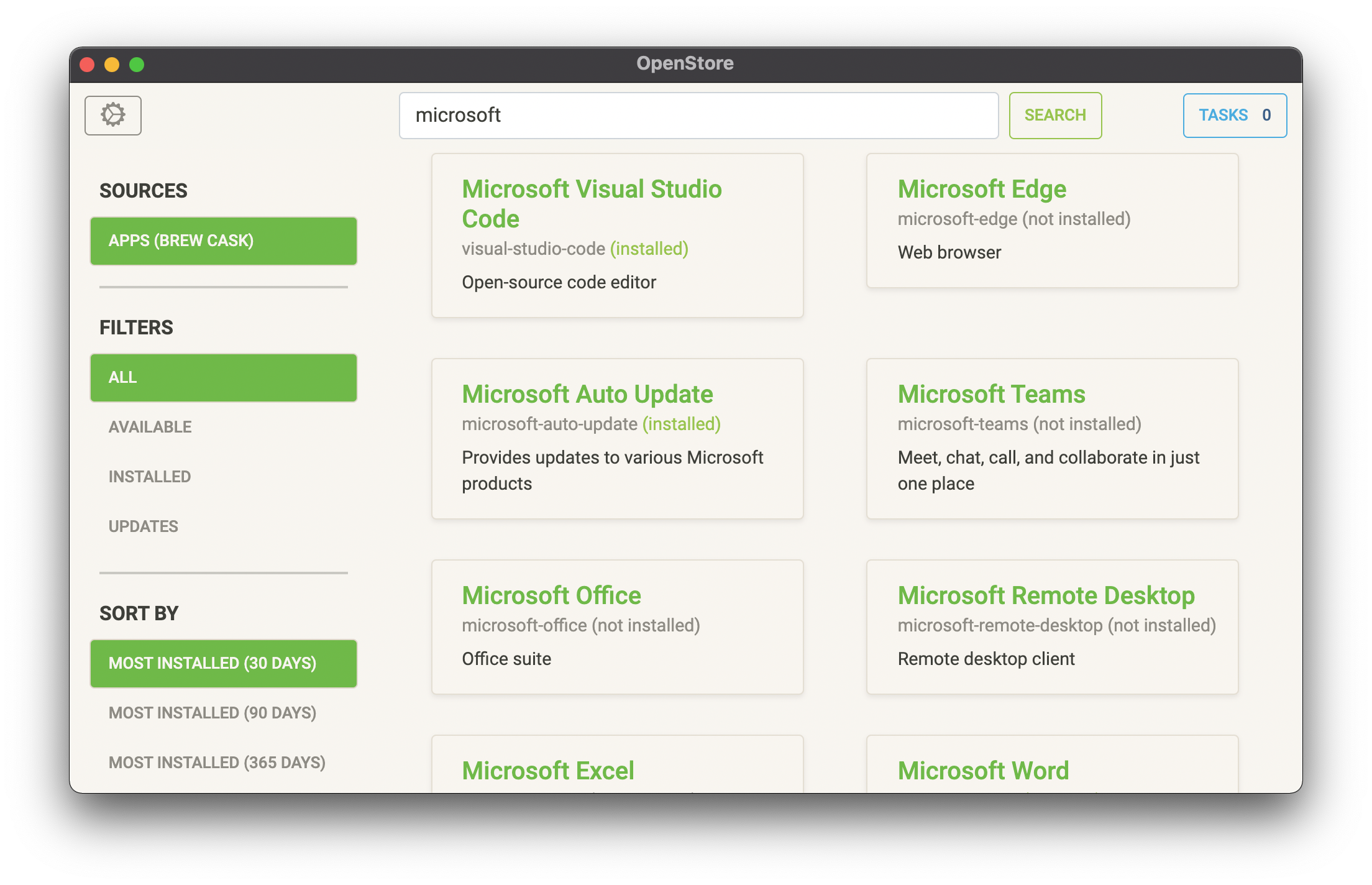Viewport: 1372px width, 885px height.
Task: Open the Microsoft Teams app card
Action: click(x=1052, y=438)
